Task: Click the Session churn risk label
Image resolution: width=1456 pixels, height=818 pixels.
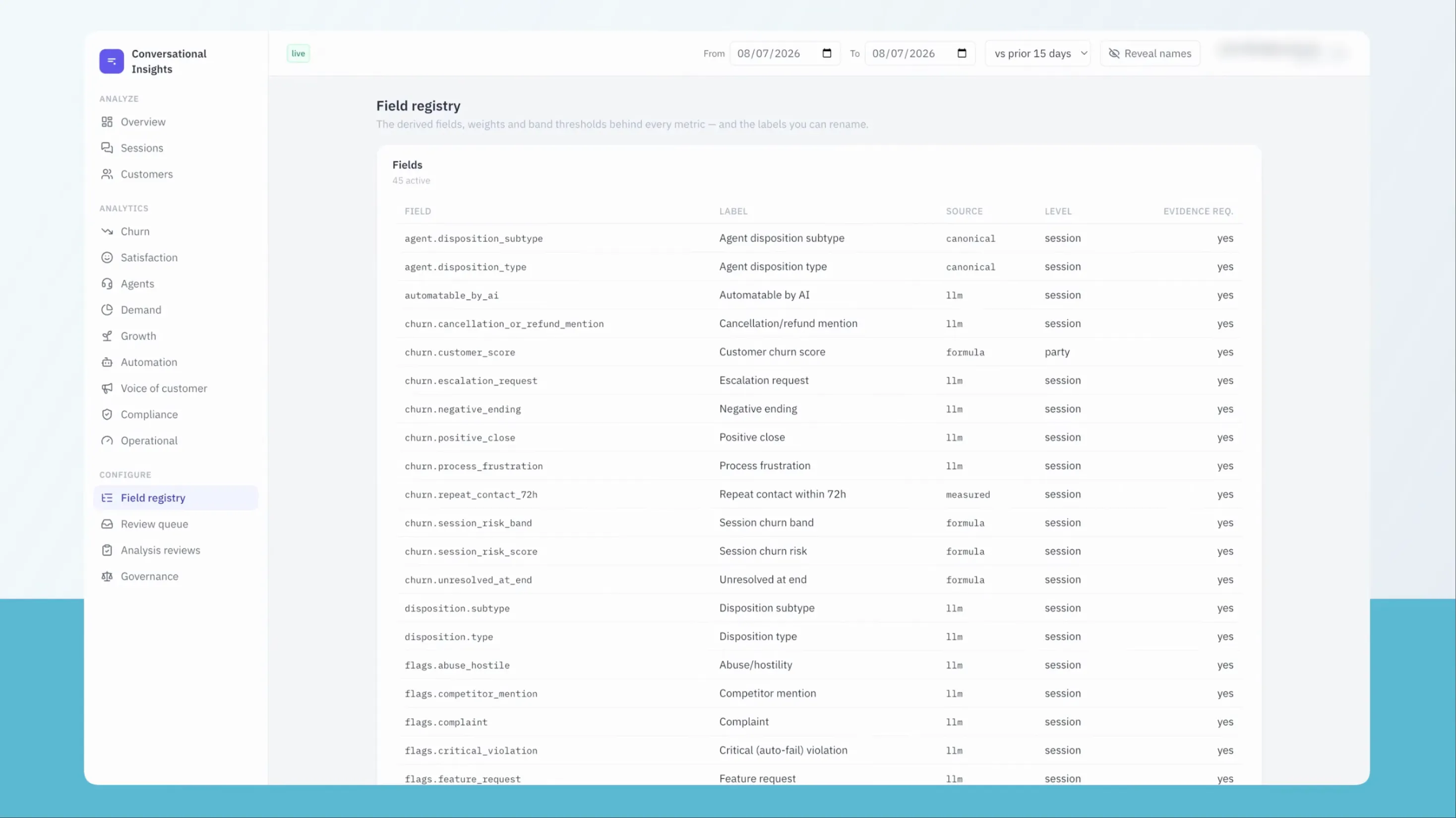Action: pos(763,551)
